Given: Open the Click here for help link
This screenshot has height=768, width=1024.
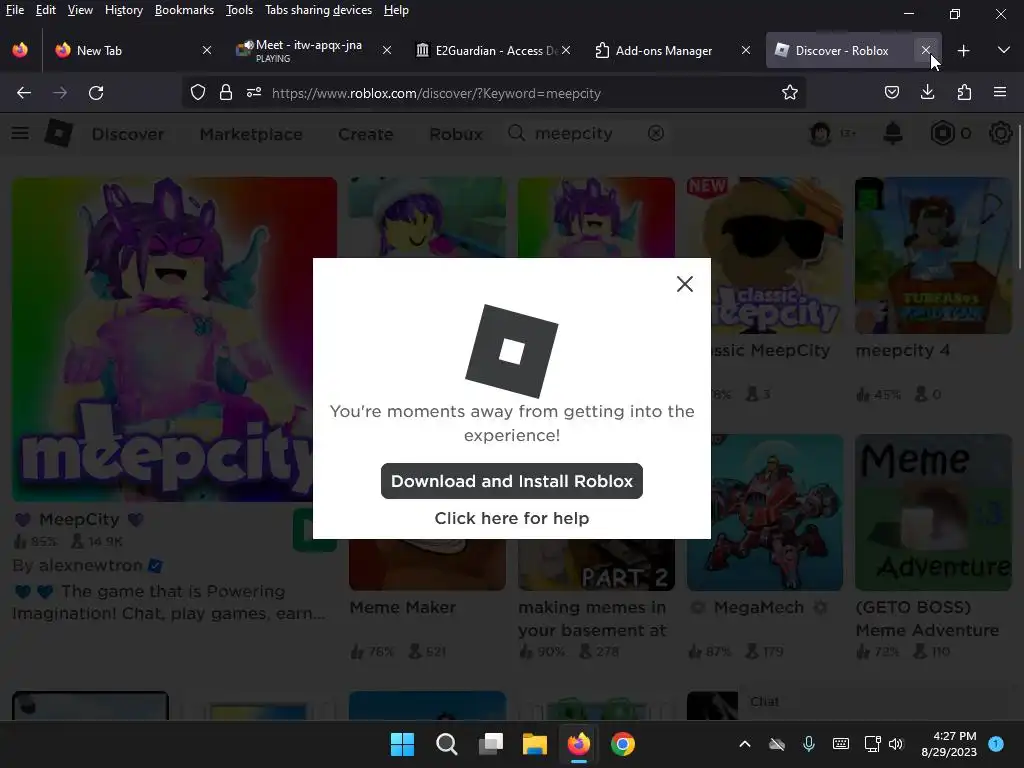Looking at the screenshot, I should (512, 519).
